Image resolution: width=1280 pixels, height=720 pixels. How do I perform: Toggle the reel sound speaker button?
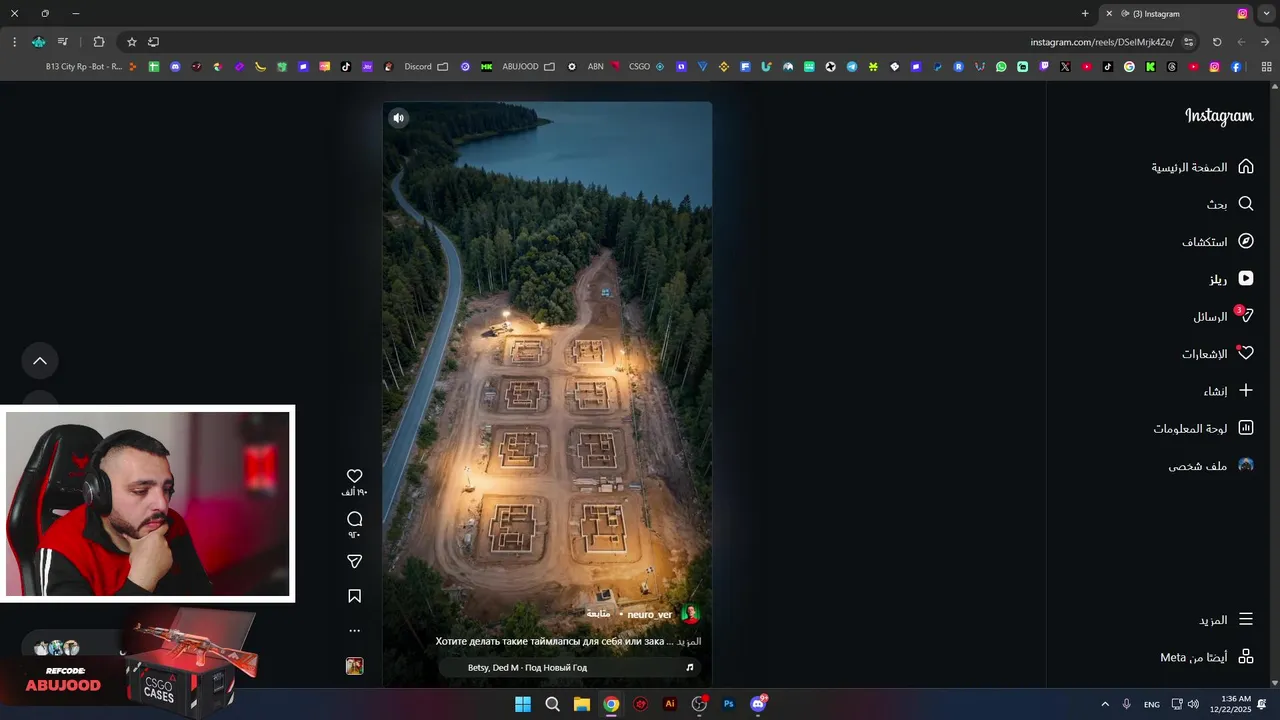(x=398, y=118)
